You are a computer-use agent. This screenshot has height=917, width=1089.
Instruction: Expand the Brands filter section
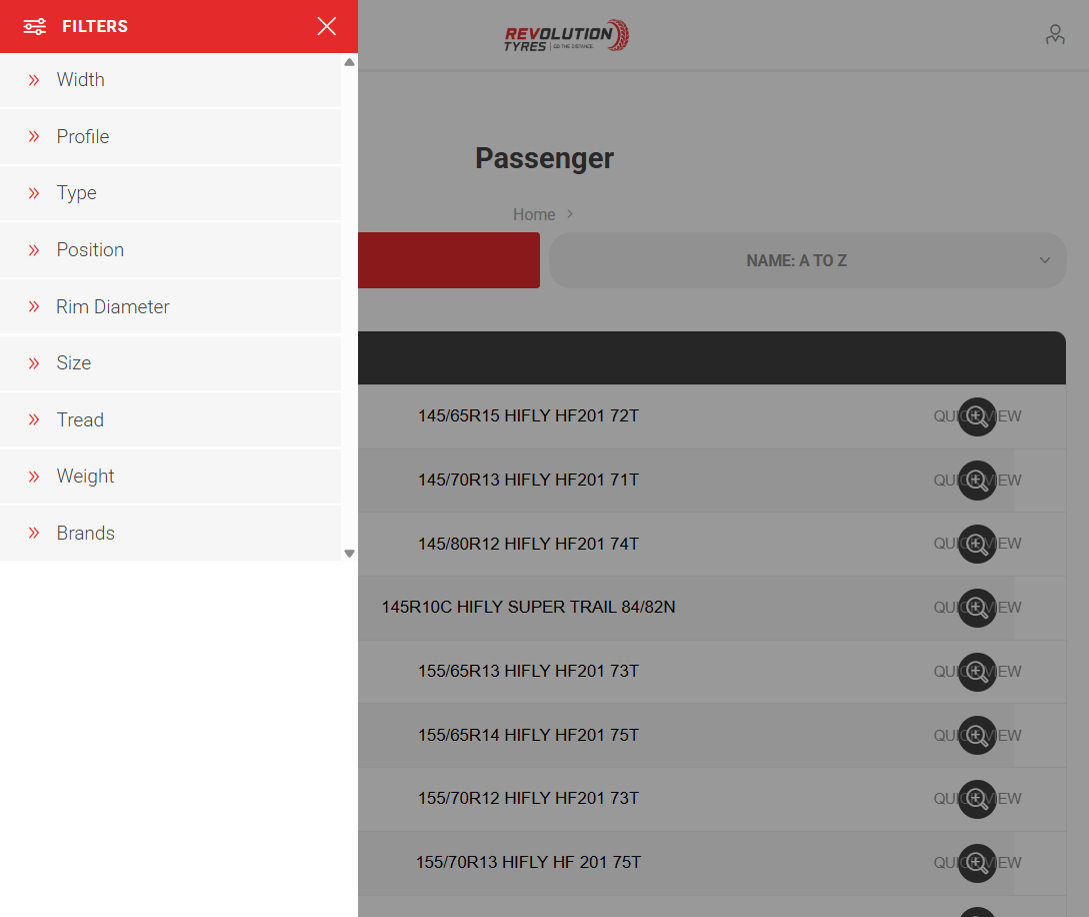point(170,533)
